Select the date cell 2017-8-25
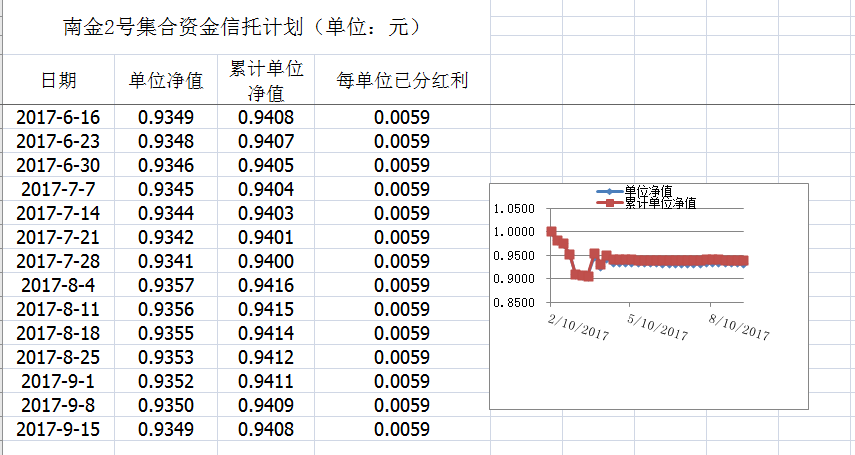855x455 pixels. pos(59,358)
